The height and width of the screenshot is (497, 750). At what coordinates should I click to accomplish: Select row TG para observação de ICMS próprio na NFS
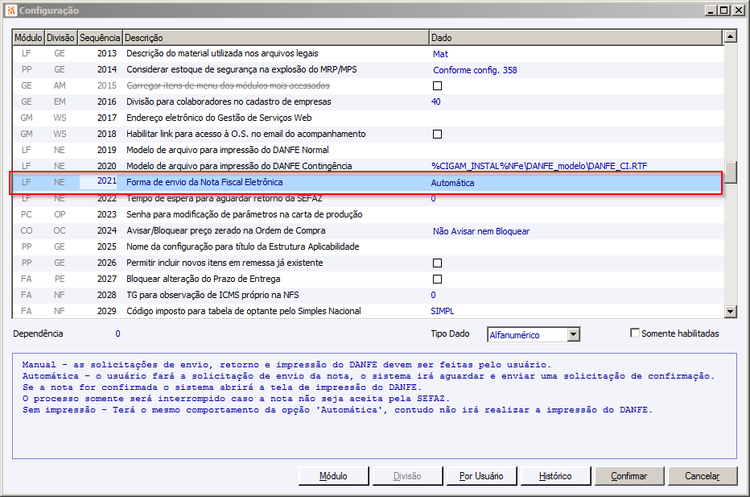click(x=368, y=295)
